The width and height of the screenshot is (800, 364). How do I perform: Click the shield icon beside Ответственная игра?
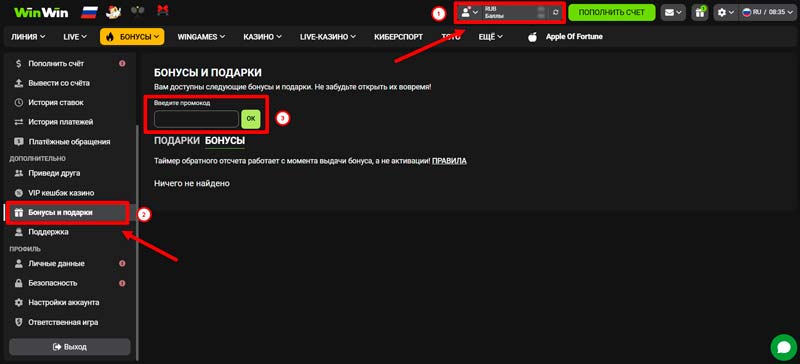click(19, 322)
